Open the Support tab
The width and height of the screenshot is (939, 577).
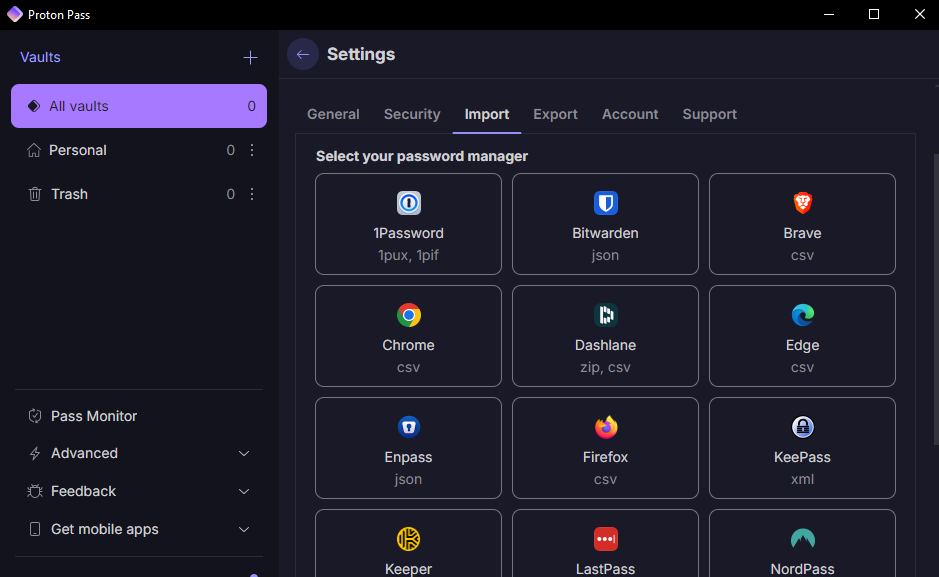tap(710, 114)
